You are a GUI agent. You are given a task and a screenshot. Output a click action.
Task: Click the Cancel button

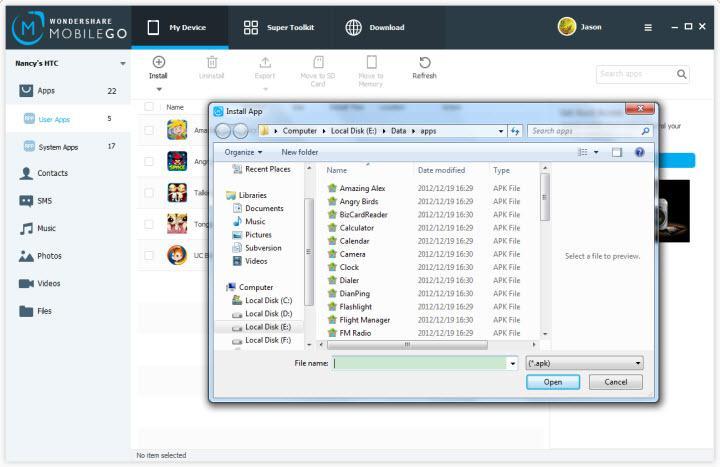tap(616, 382)
